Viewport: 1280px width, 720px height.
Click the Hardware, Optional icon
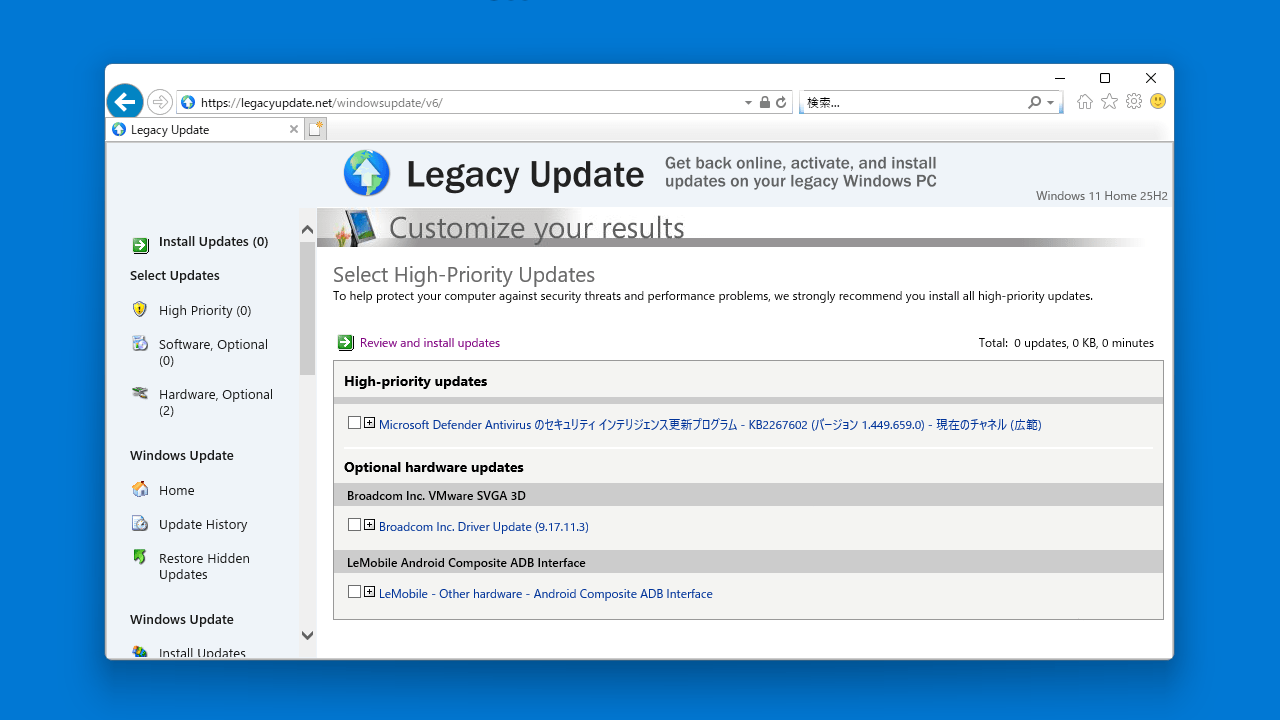pyautogui.click(x=140, y=393)
